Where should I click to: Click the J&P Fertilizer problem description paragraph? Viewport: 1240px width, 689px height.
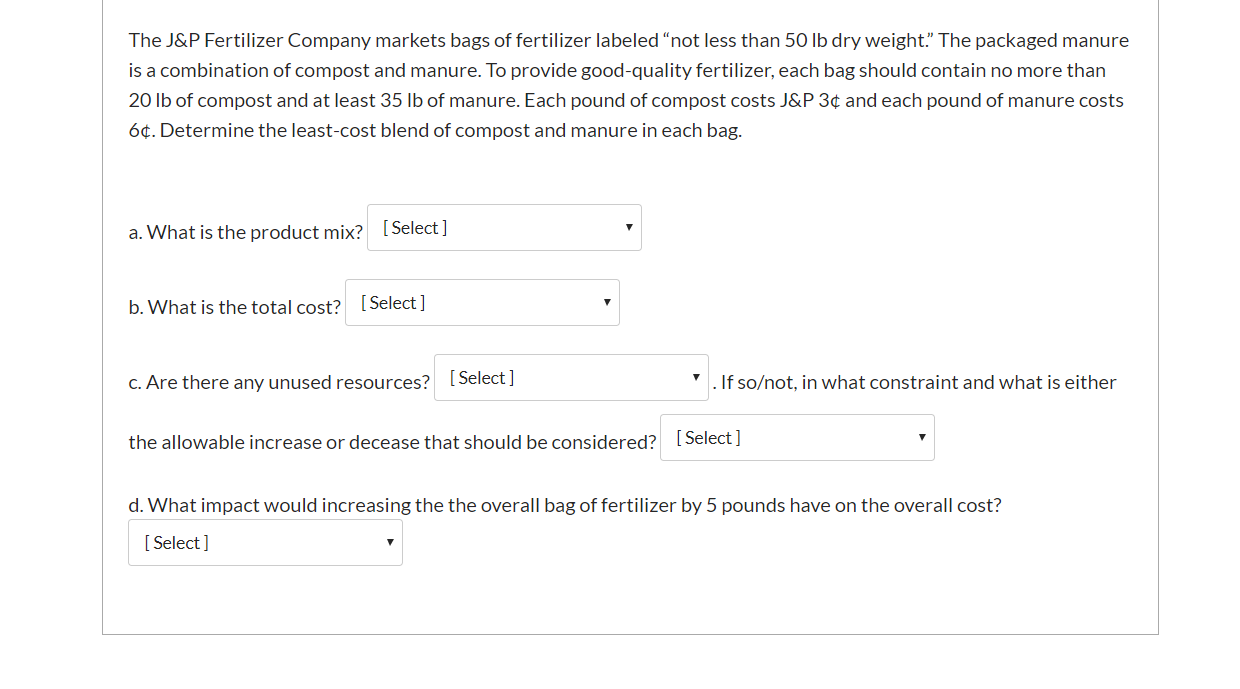(x=628, y=85)
